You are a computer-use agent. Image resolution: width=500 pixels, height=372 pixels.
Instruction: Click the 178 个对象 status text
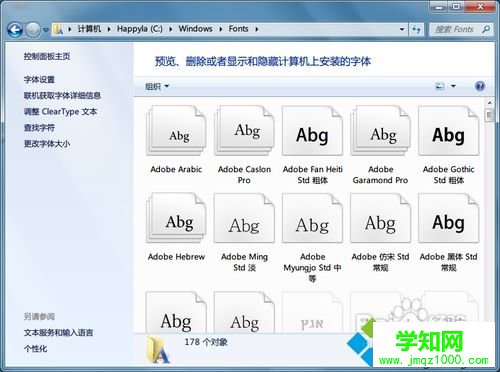(x=206, y=342)
